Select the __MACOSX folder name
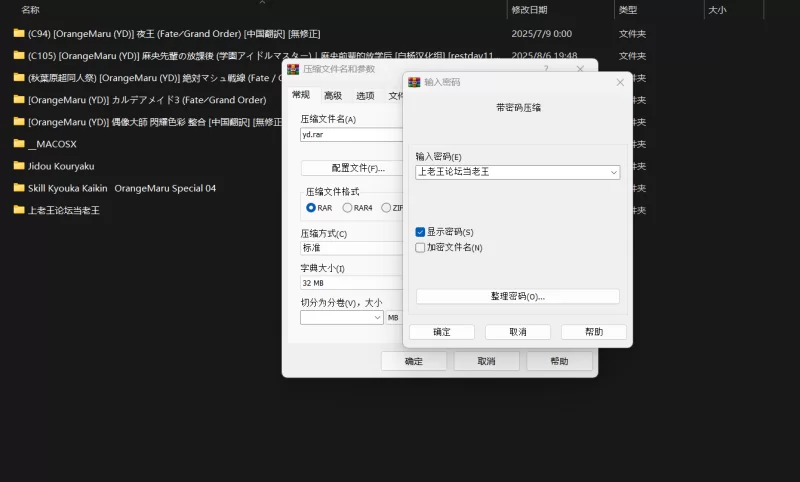The height and width of the screenshot is (482, 800). pyautogui.click(x=52, y=144)
